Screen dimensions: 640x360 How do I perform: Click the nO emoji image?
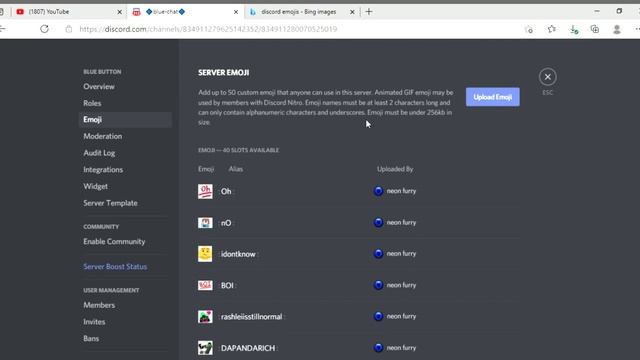tap(205, 222)
